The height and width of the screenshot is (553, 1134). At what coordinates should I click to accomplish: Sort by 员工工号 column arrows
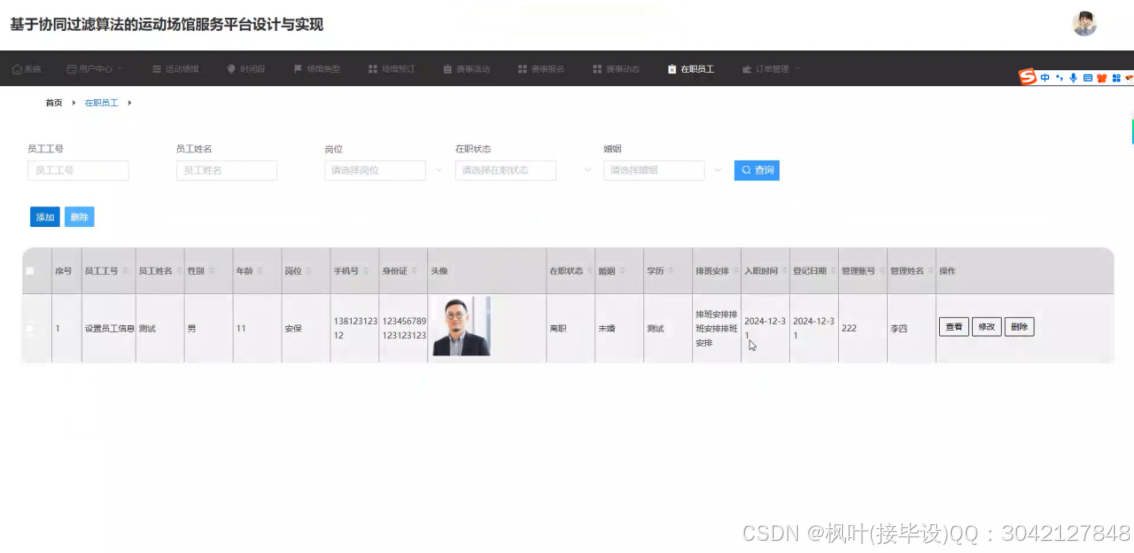[x=126, y=271]
